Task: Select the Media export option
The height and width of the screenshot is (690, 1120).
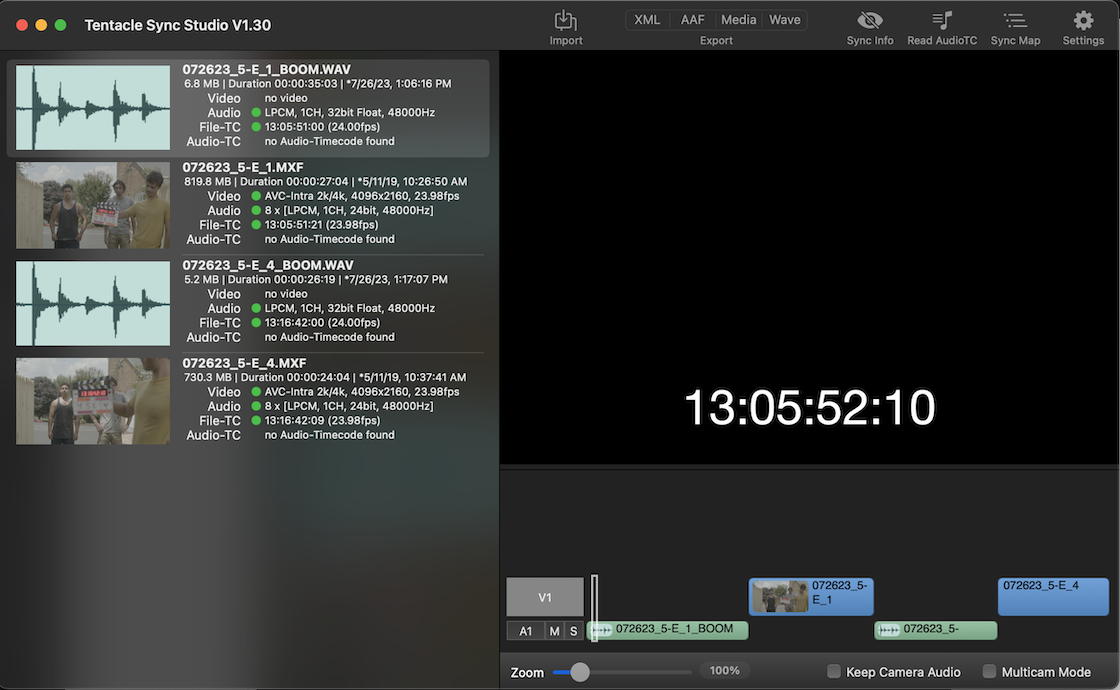Action: point(738,20)
